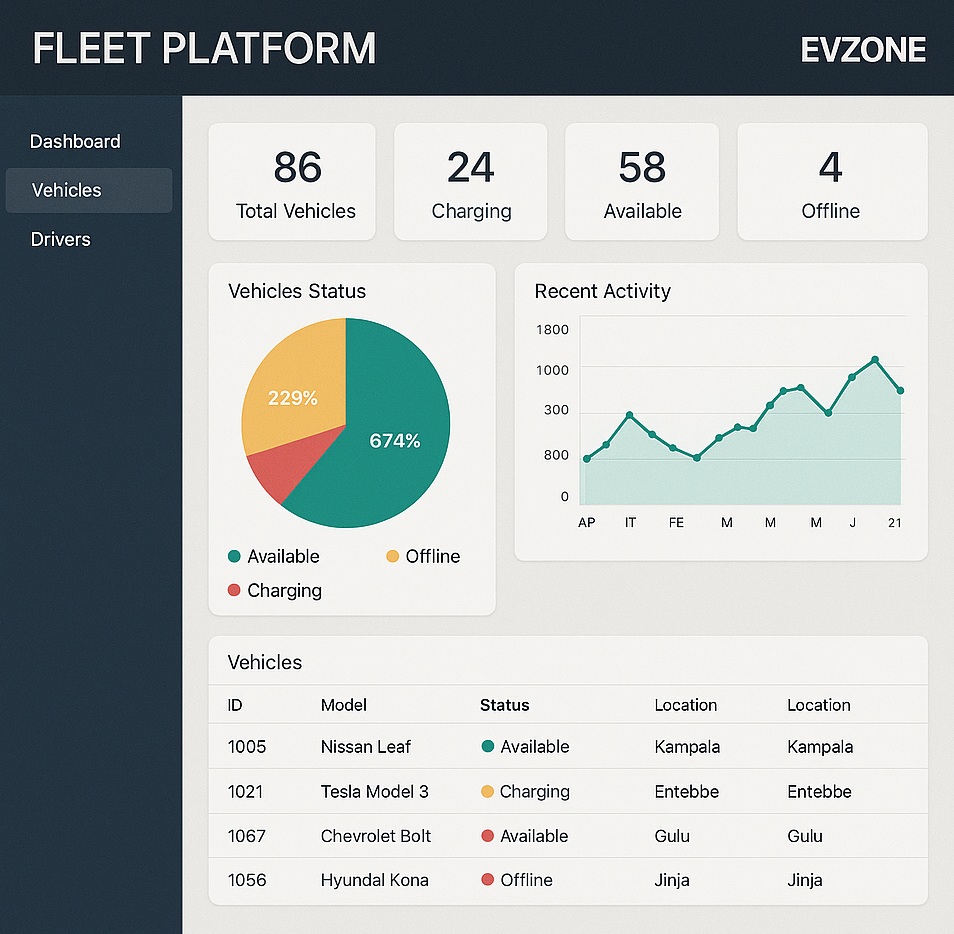Open the Offline count card
The image size is (954, 934).
coord(831,182)
